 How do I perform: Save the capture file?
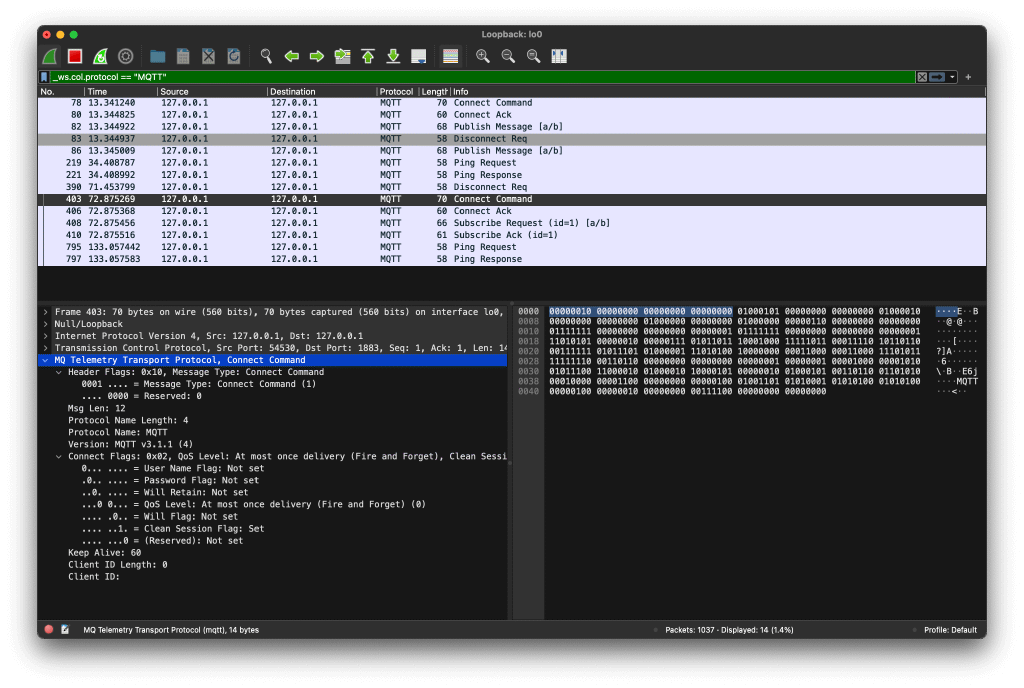(x=182, y=56)
